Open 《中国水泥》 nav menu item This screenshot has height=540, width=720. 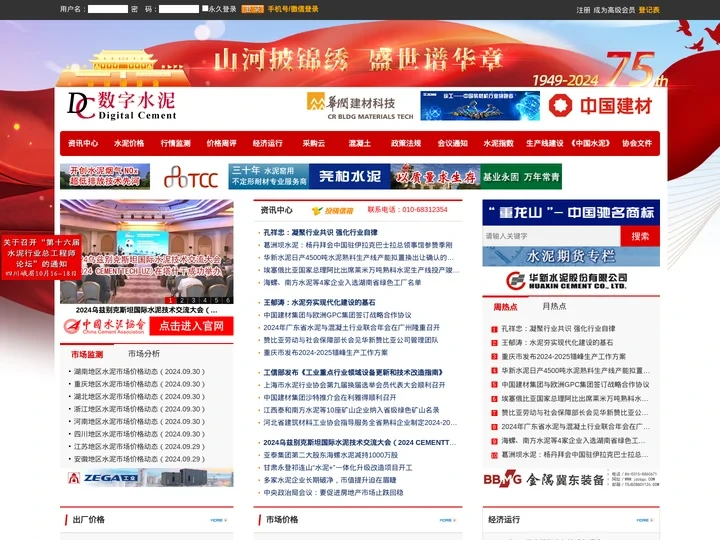(591, 143)
